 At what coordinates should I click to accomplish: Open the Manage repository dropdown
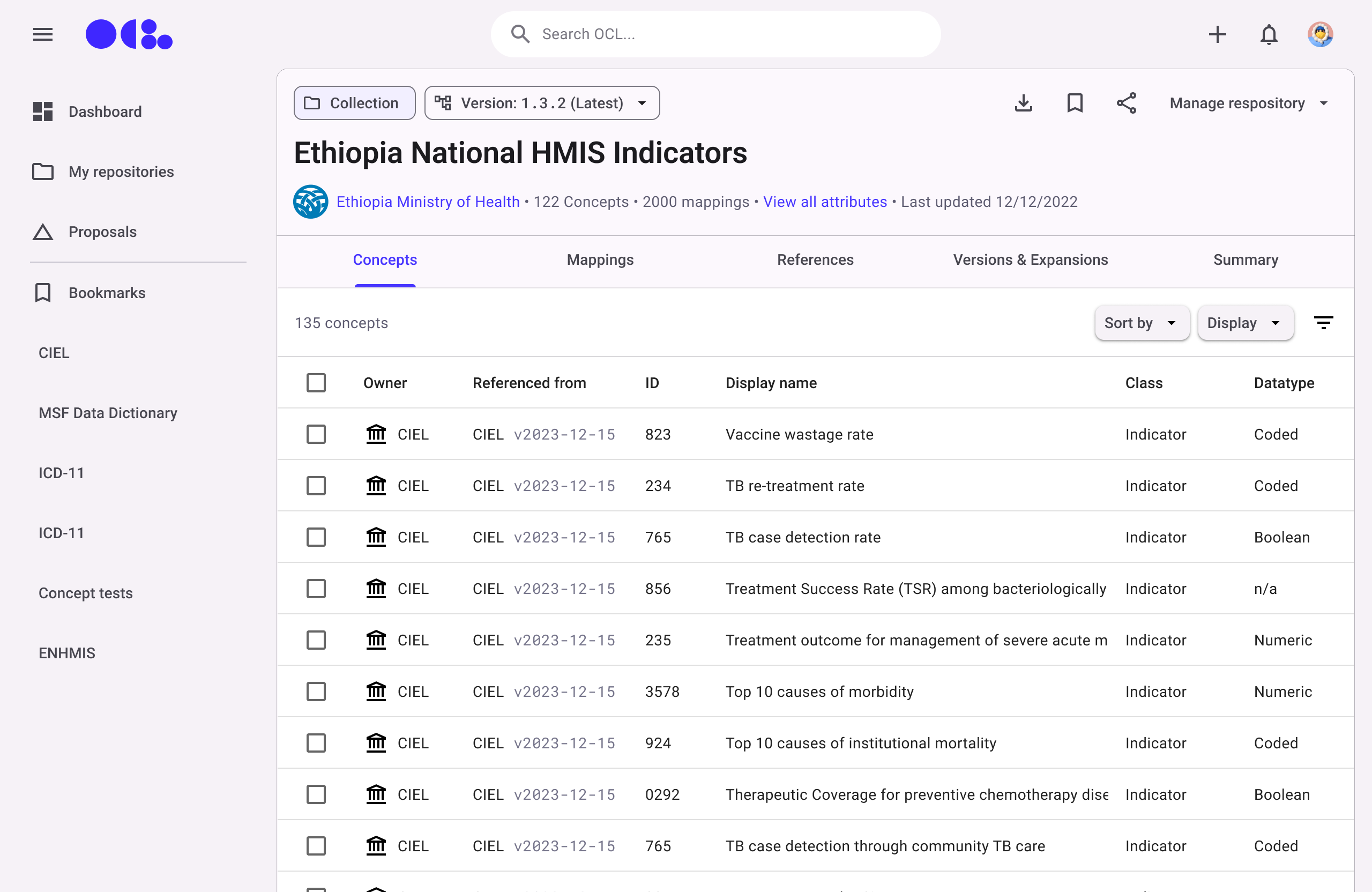(x=1248, y=103)
